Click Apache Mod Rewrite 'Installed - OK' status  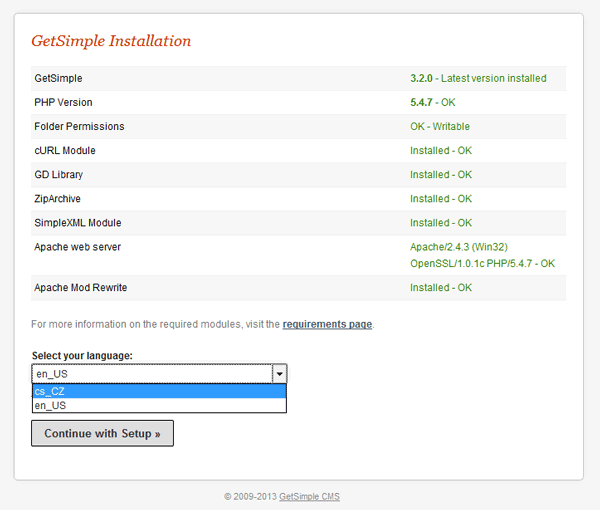(x=441, y=288)
